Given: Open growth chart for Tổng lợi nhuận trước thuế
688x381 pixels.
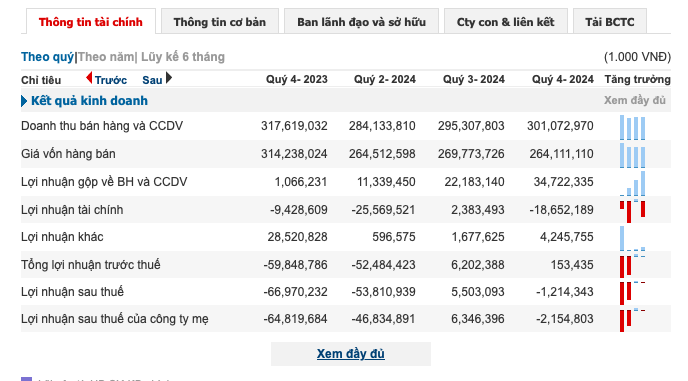Looking at the screenshot, I should click(632, 266).
